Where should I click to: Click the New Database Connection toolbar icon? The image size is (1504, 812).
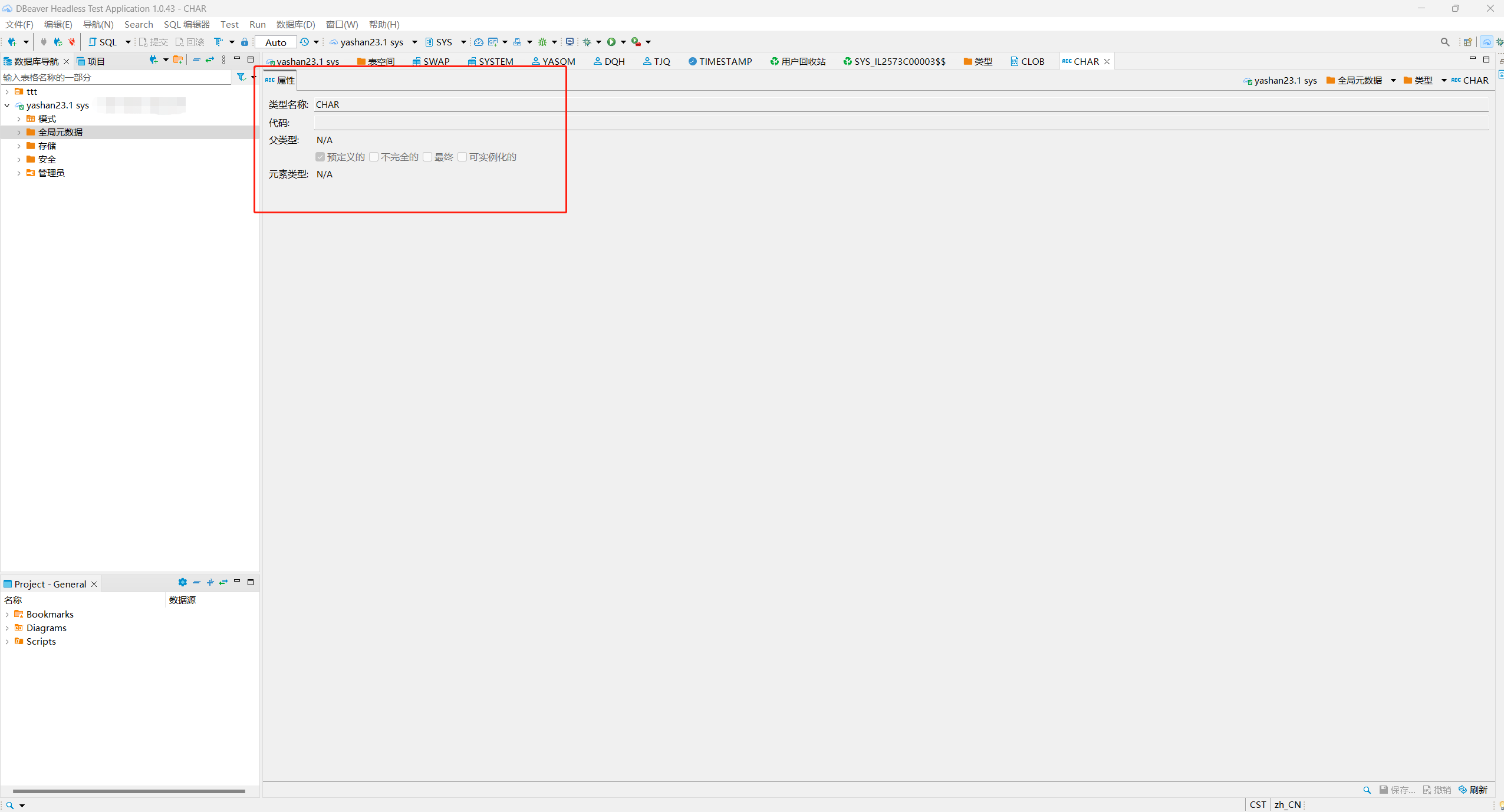tap(12, 42)
